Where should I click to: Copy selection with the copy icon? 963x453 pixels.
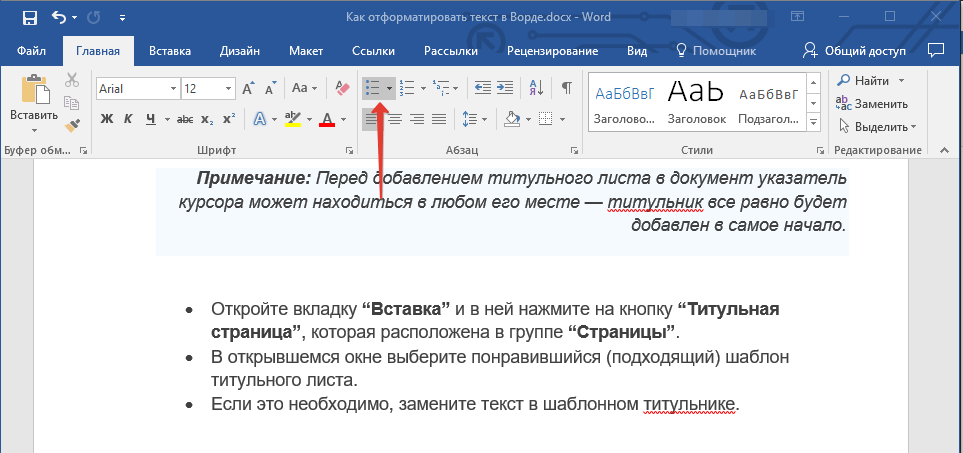pos(72,103)
